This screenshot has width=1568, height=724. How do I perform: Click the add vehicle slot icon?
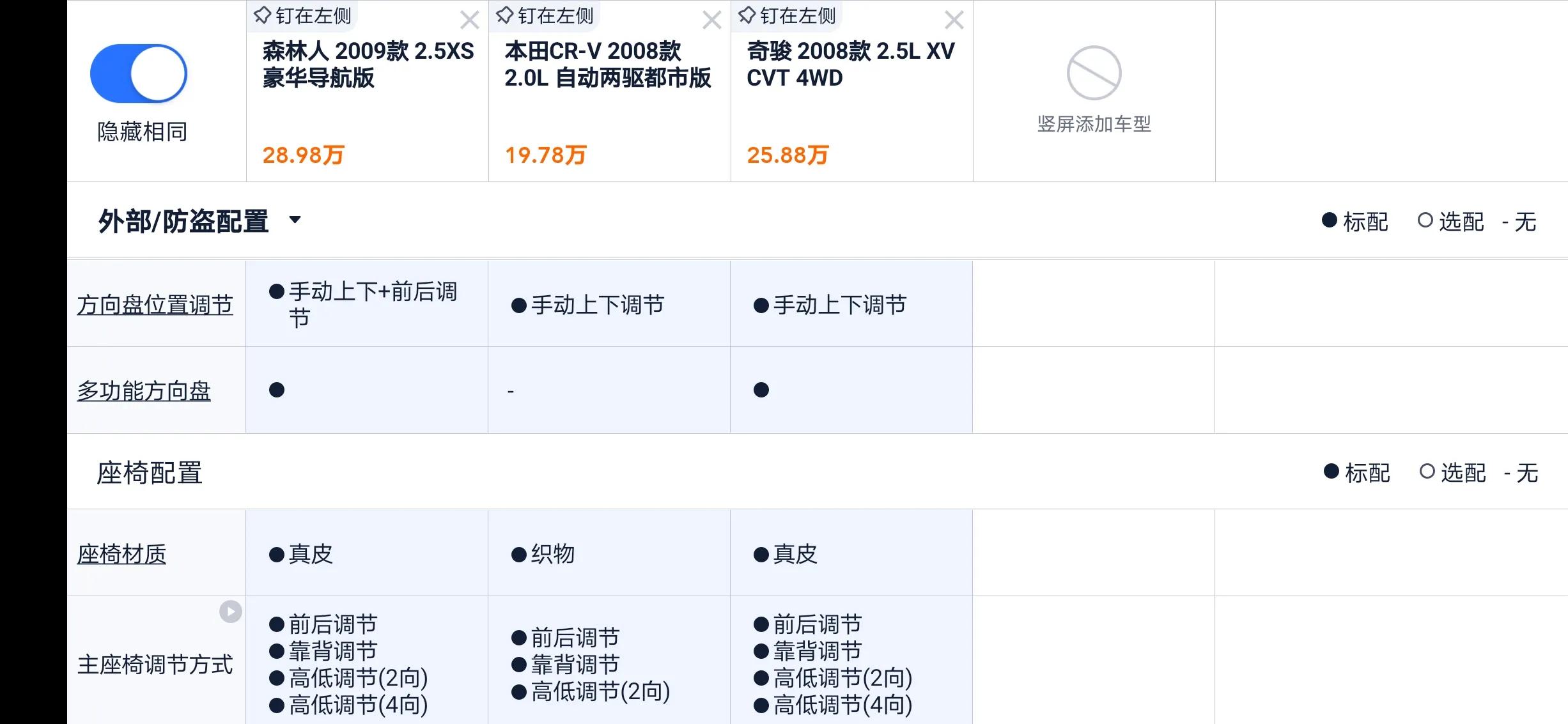point(1094,73)
